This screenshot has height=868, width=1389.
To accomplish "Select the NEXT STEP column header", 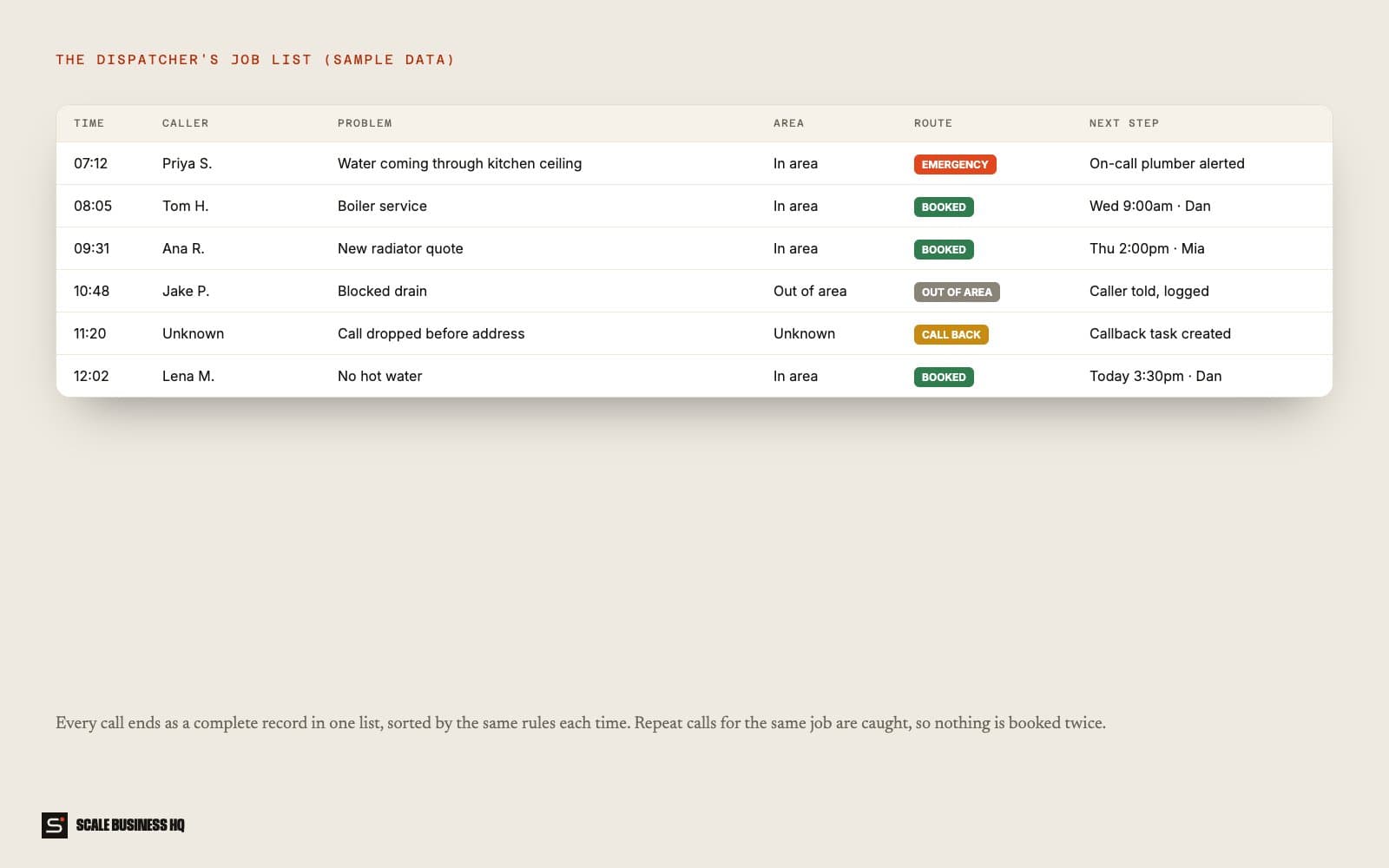I will click(1124, 123).
